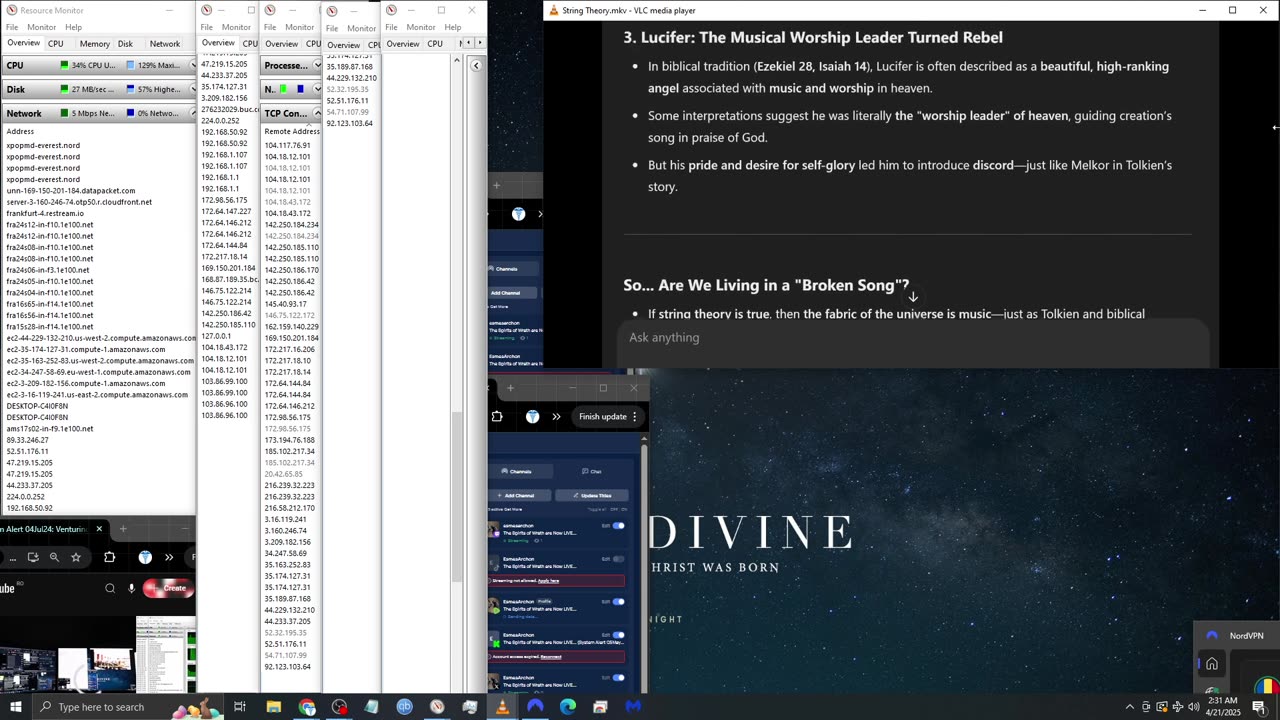
Task: Switch to the Disk tab
Action: [x=125, y=44]
